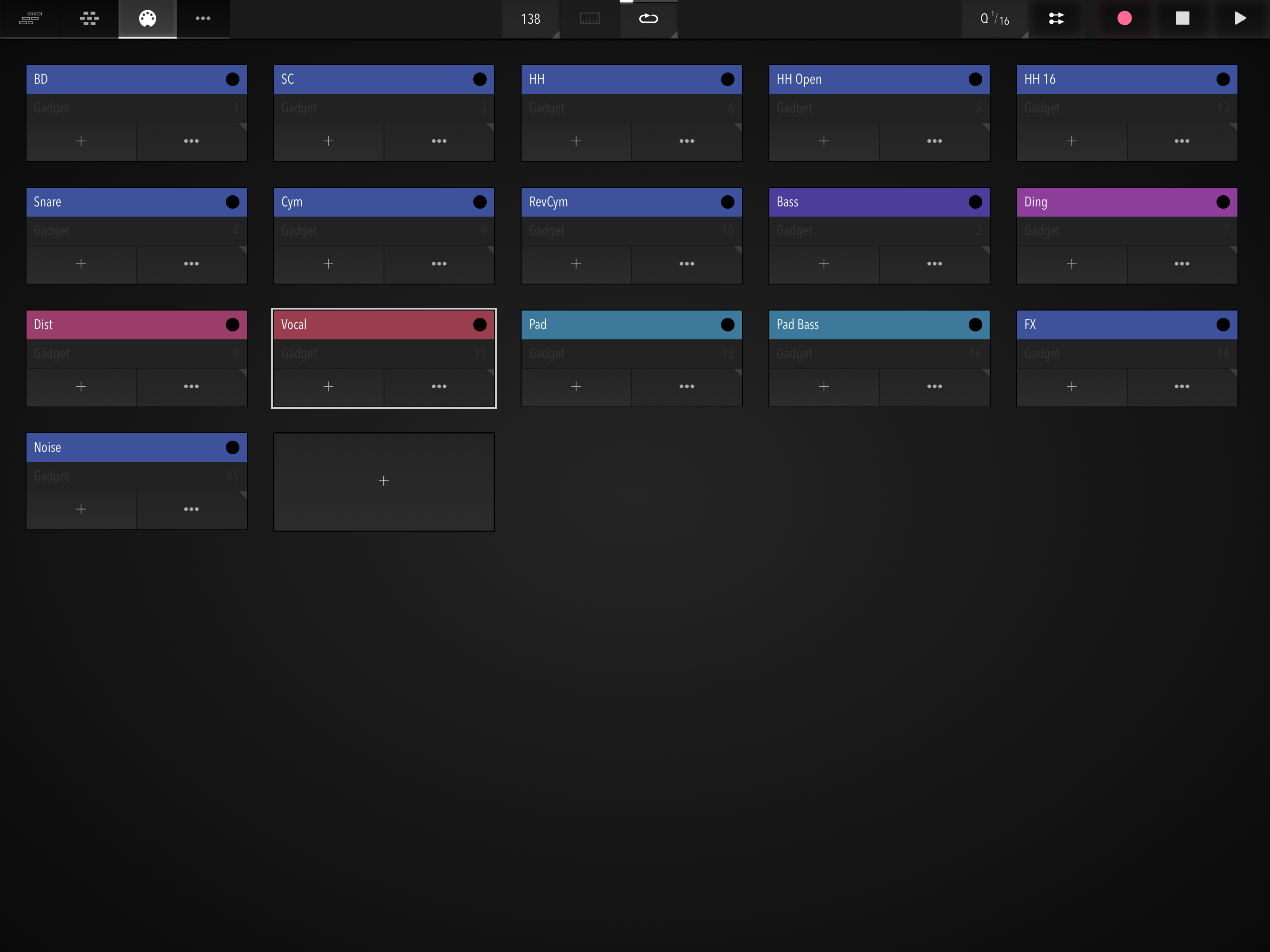Click the plus button on Bass track
This screenshot has height=952, width=1270.
pos(823,264)
